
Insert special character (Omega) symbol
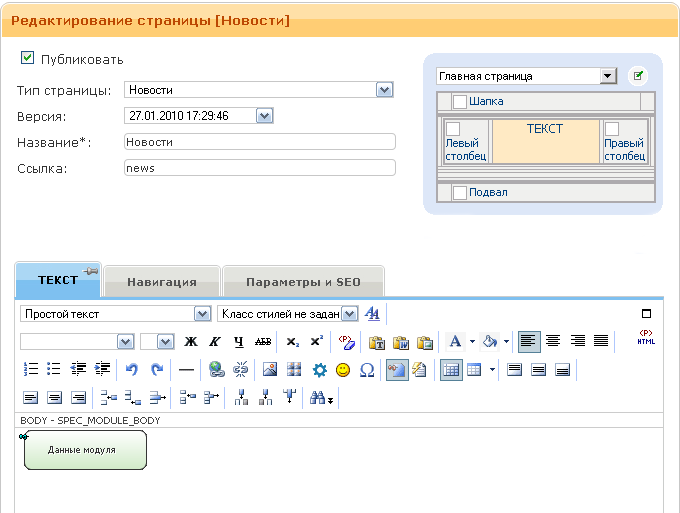[367, 369]
